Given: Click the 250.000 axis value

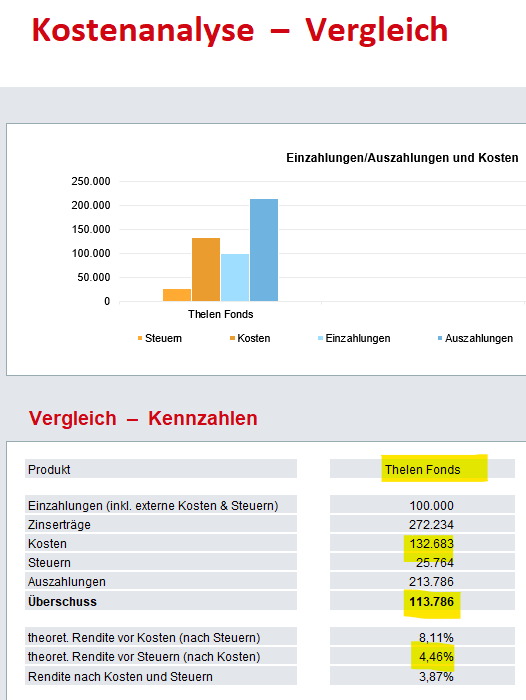Looking at the screenshot, I should 91,181.
